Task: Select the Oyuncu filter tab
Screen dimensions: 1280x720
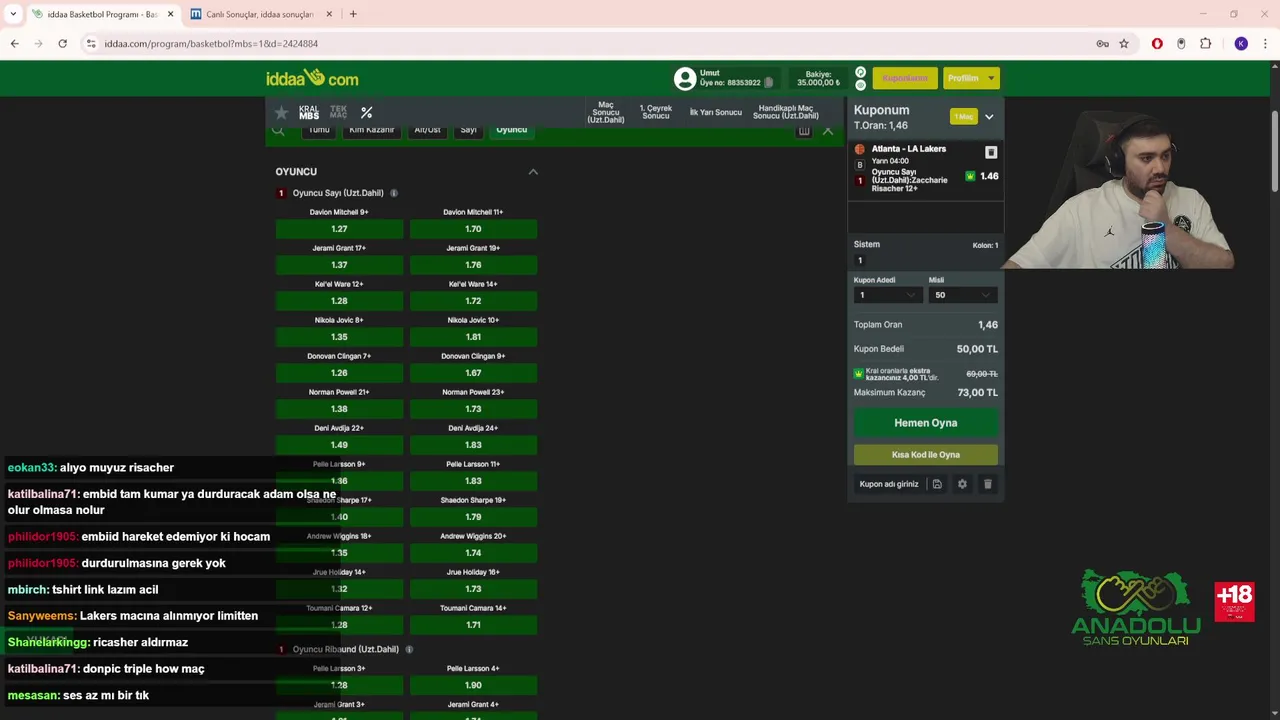Action: [x=511, y=130]
